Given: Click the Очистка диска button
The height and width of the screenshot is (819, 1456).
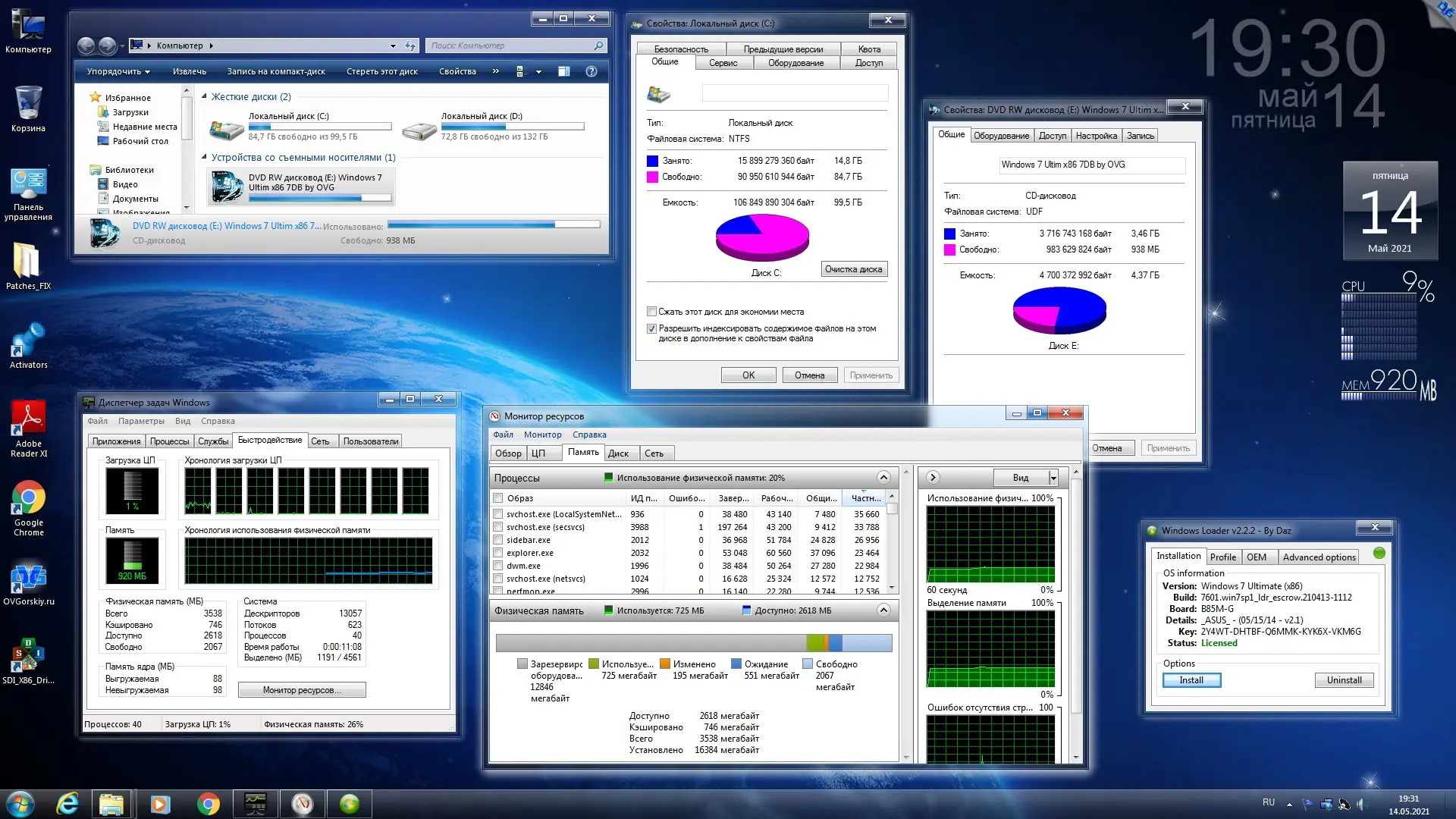Looking at the screenshot, I should [853, 269].
